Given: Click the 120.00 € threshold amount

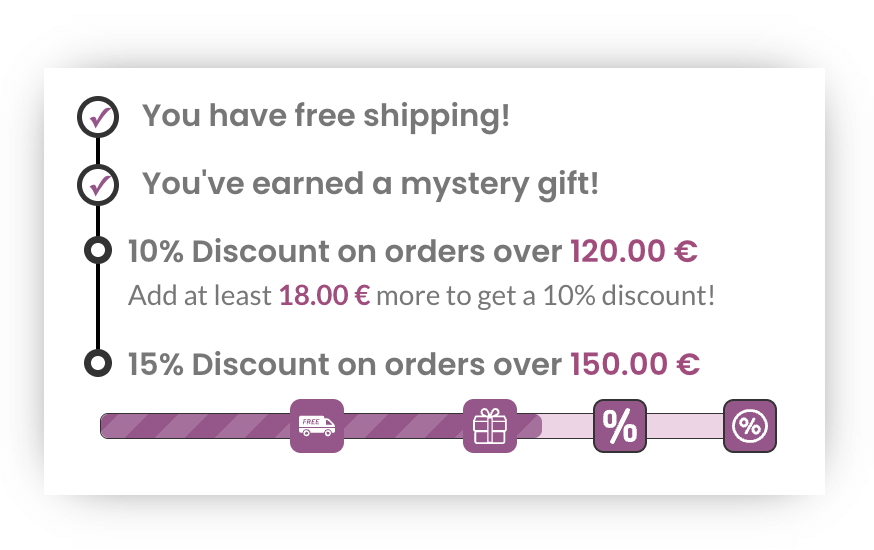Looking at the screenshot, I should pos(634,251).
